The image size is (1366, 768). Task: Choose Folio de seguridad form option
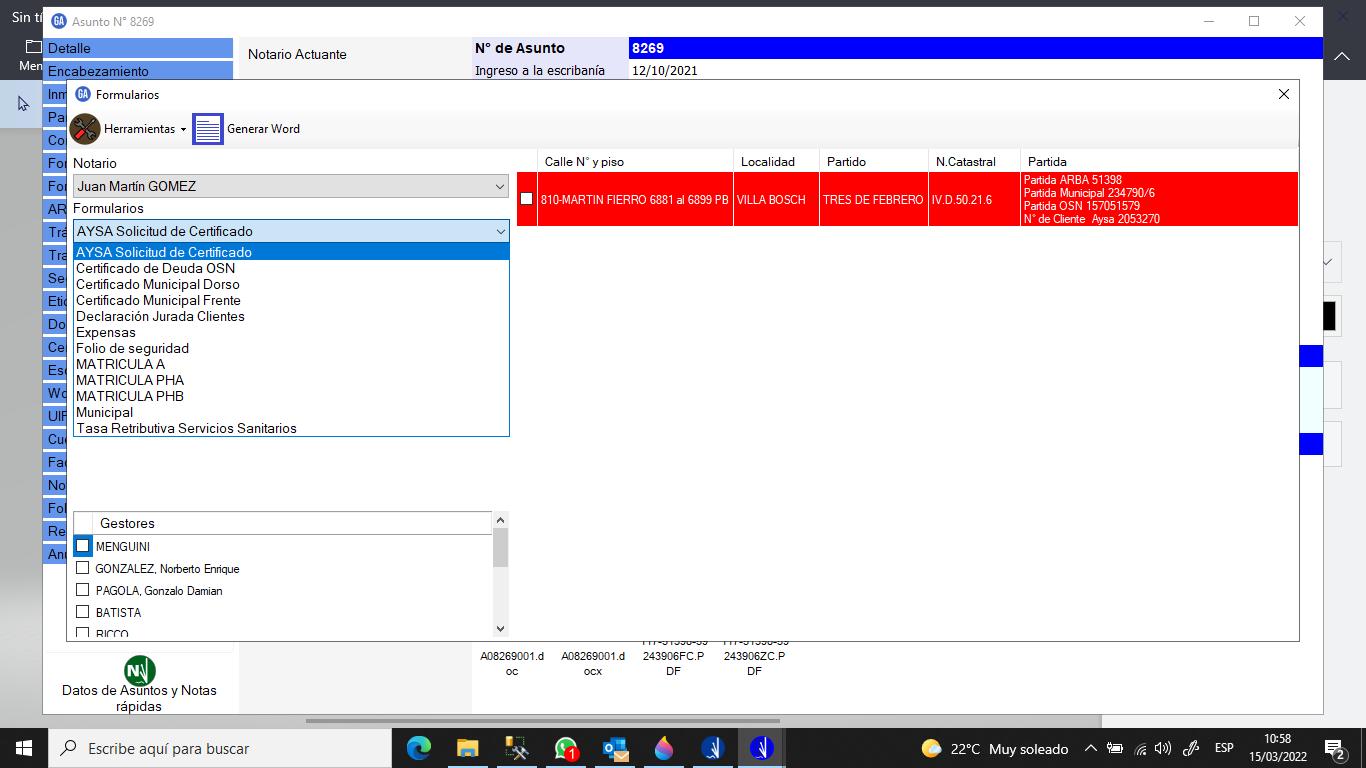(x=132, y=348)
